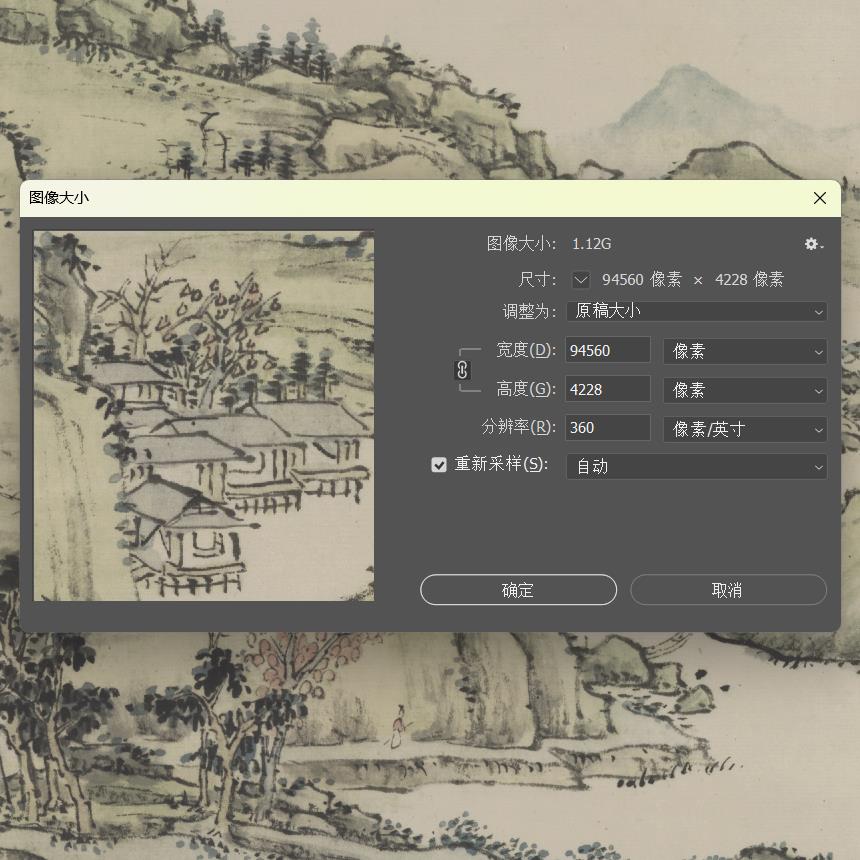Image resolution: width=860 pixels, height=860 pixels.
Task: Toggle the constrain proportions chain link
Action: click(462, 370)
